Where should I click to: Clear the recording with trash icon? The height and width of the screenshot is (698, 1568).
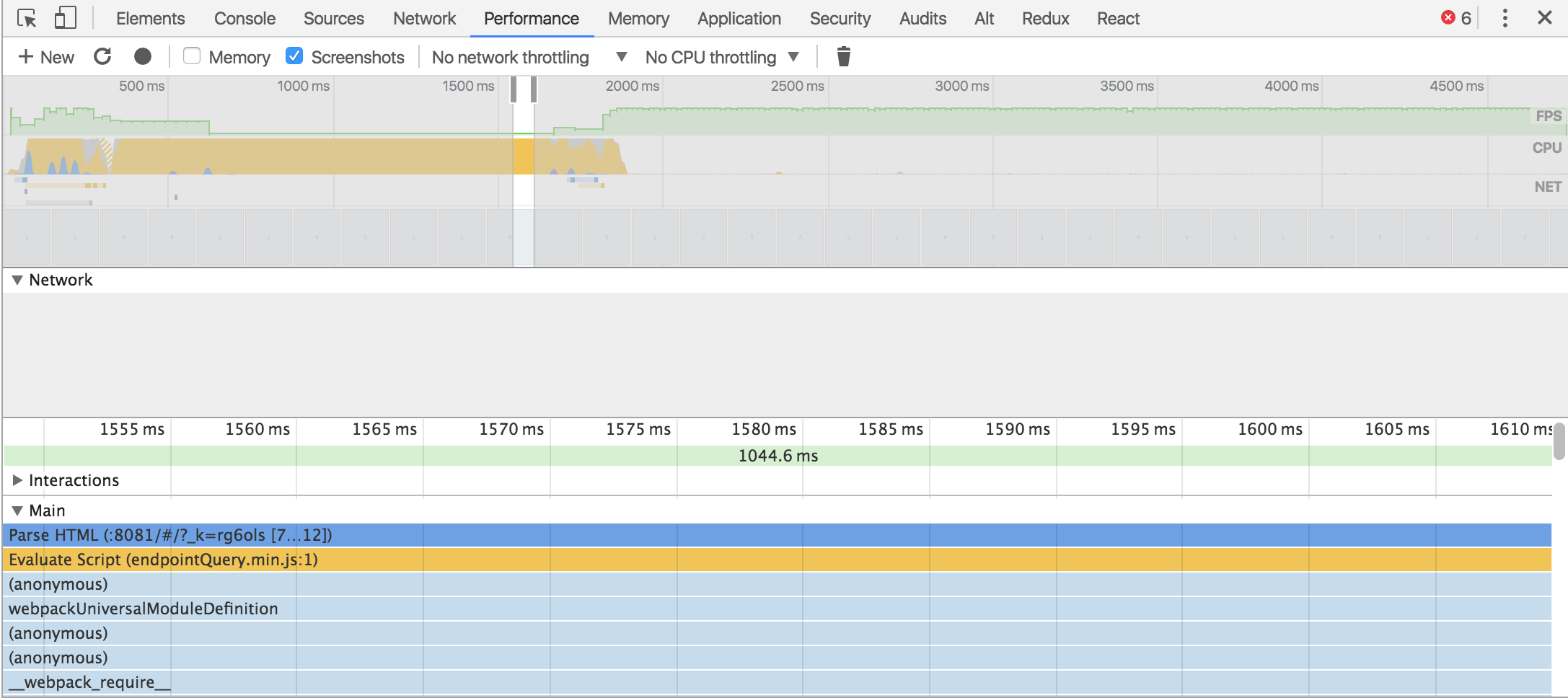(843, 56)
